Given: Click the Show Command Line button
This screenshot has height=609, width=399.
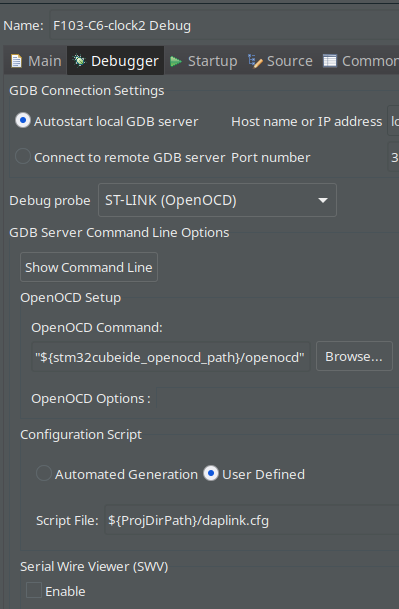Looking at the screenshot, I should tap(89, 267).
